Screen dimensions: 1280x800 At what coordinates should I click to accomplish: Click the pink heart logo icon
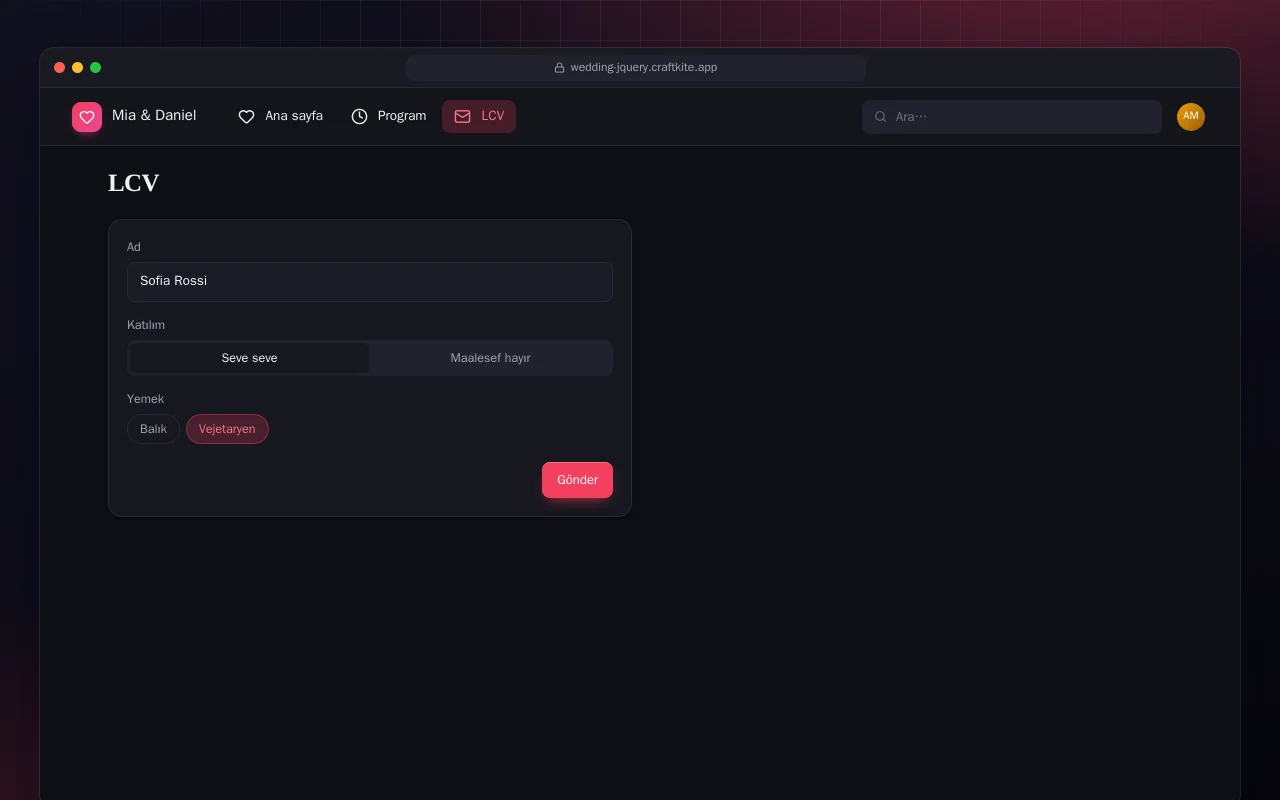[x=87, y=117]
